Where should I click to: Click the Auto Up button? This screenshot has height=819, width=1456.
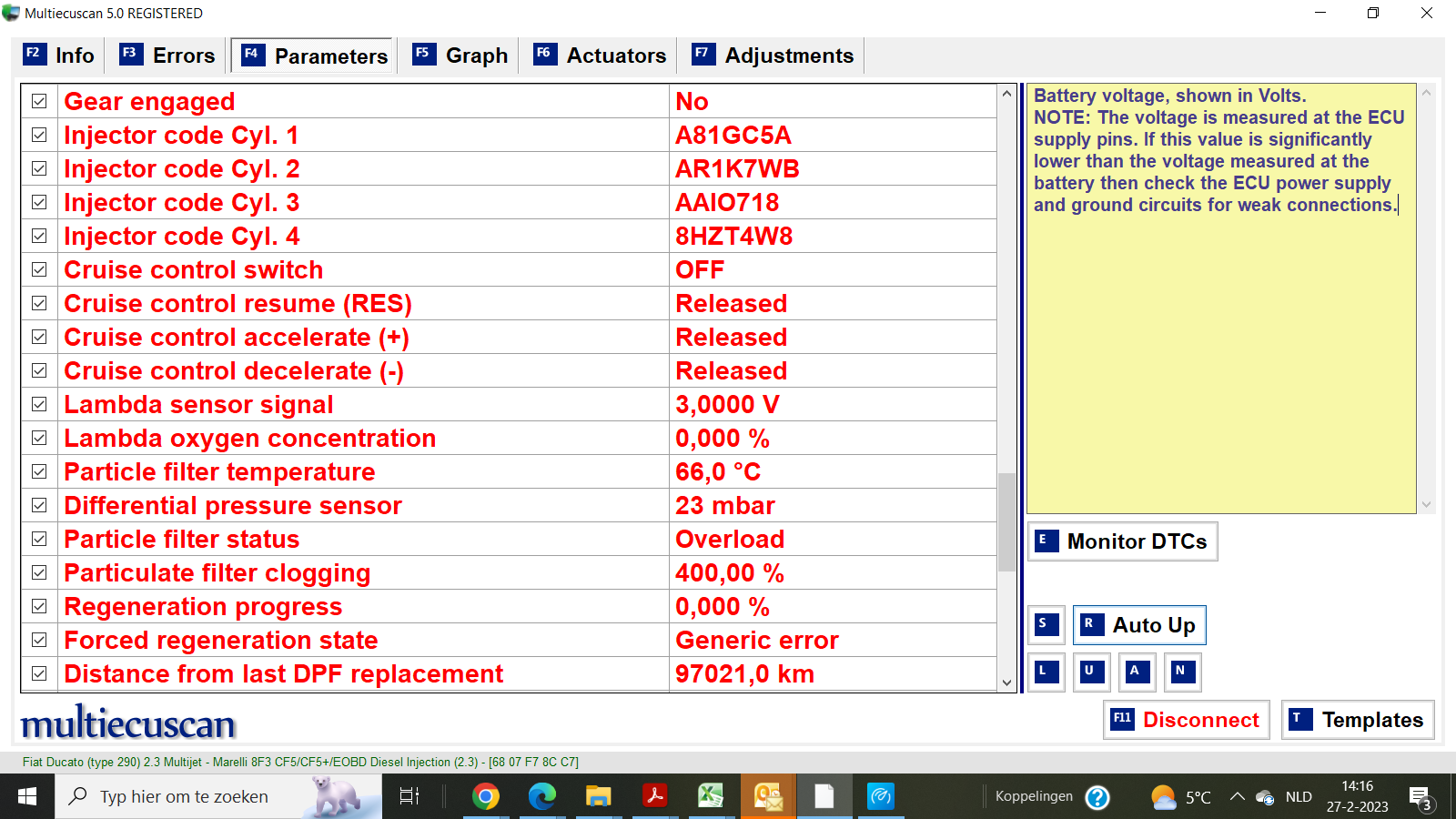click(1139, 625)
